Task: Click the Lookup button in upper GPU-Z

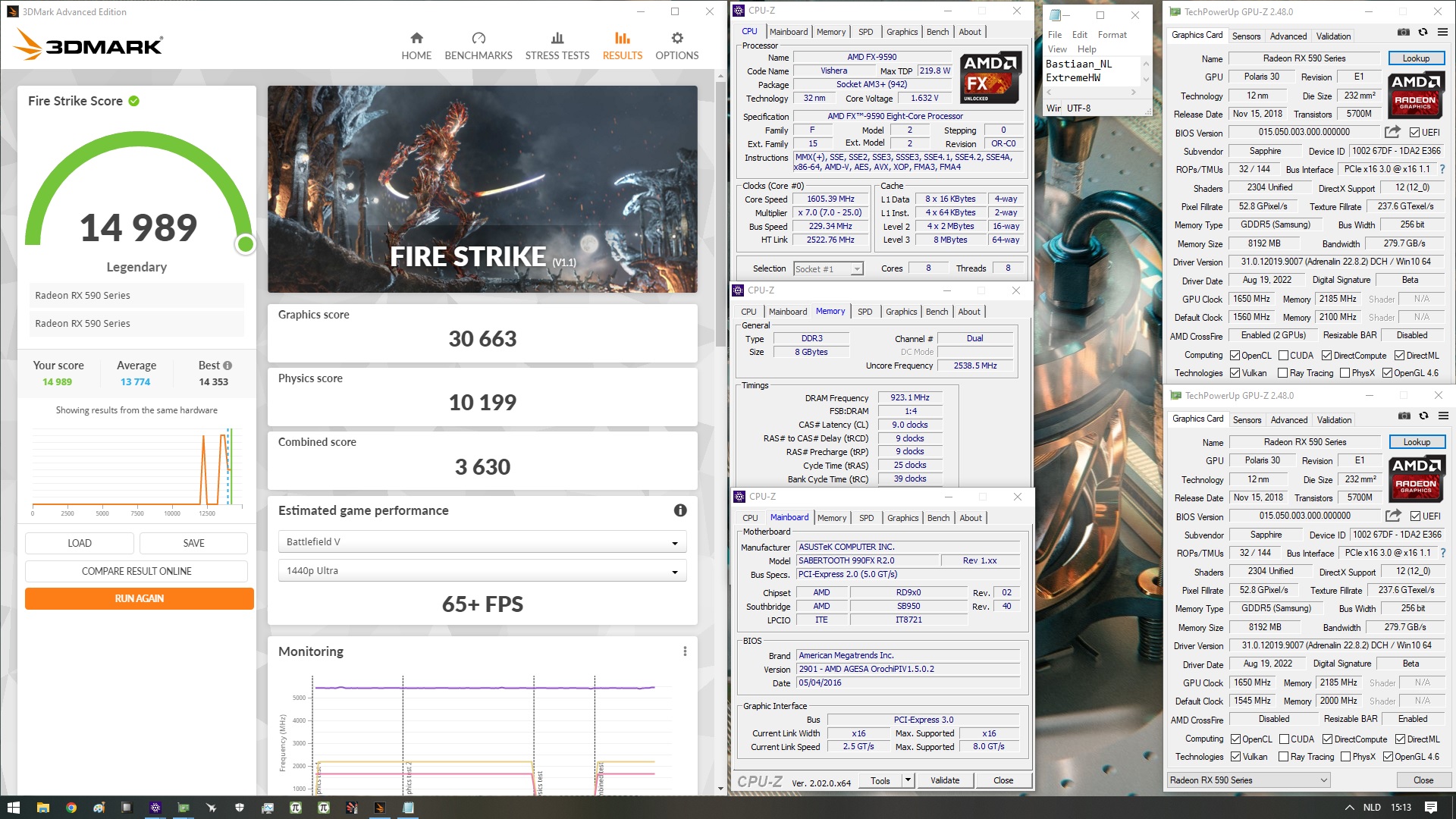Action: click(x=1416, y=58)
